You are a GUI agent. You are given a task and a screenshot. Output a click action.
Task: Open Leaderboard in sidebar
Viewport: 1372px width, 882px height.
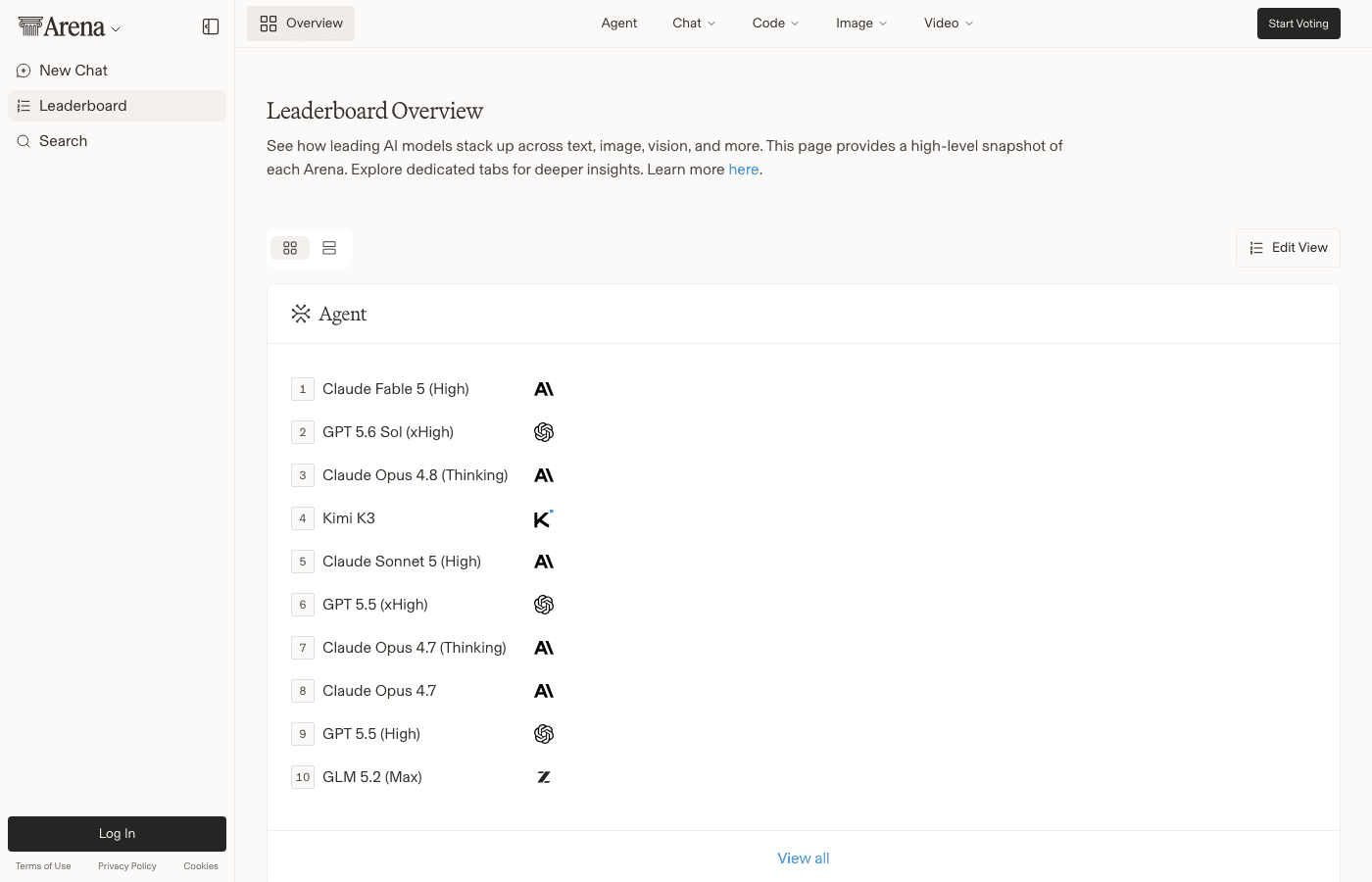tap(117, 106)
